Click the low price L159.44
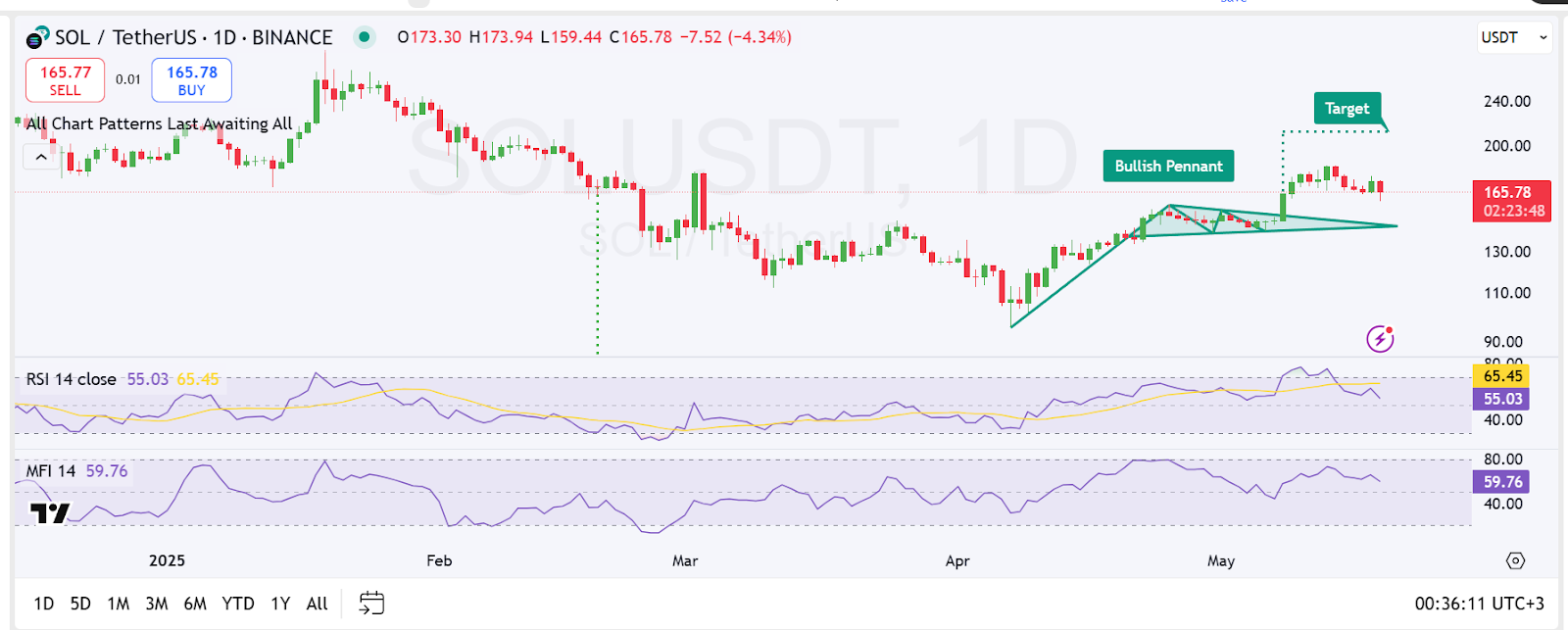The height and width of the screenshot is (630, 1568). click(x=571, y=37)
